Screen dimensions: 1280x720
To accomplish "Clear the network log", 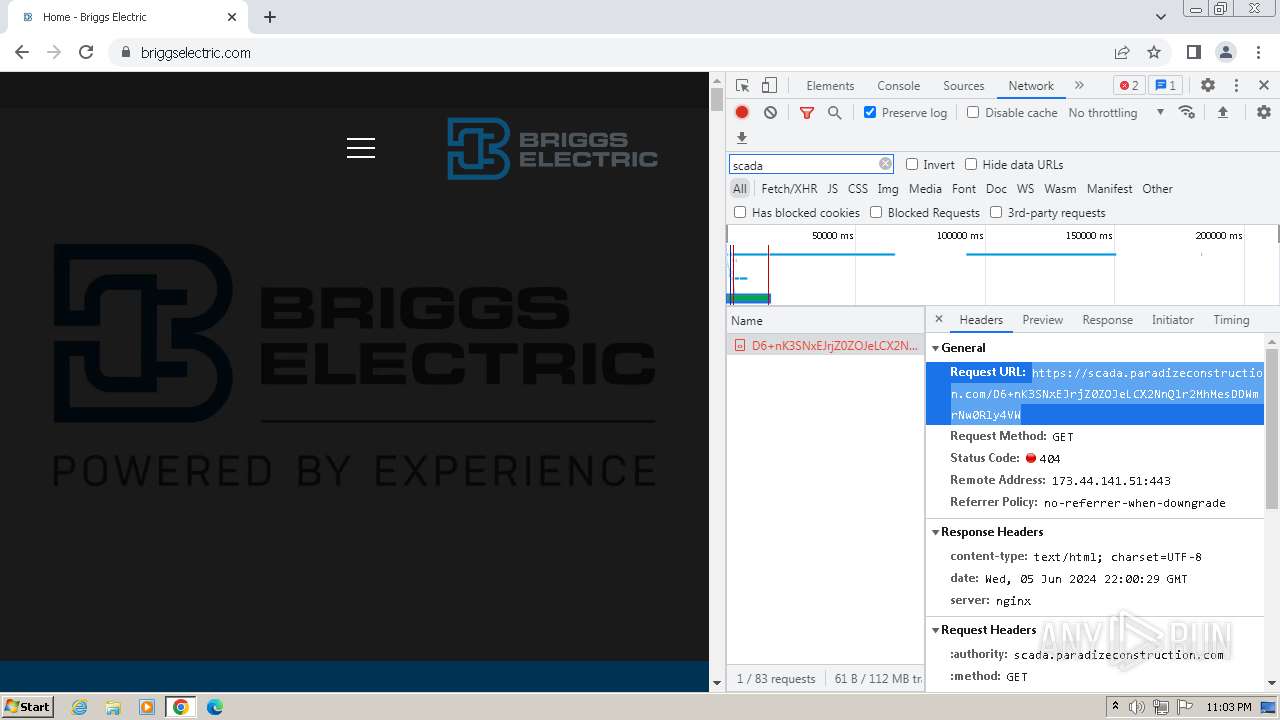I will click(770, 113).
